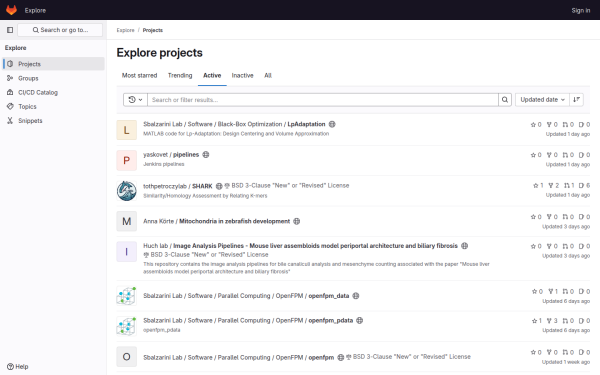Screen dimensions: 600x375
Task: Click the star count on LpAdaptation row
Action: pyautogui.click(x=536, y=124)
